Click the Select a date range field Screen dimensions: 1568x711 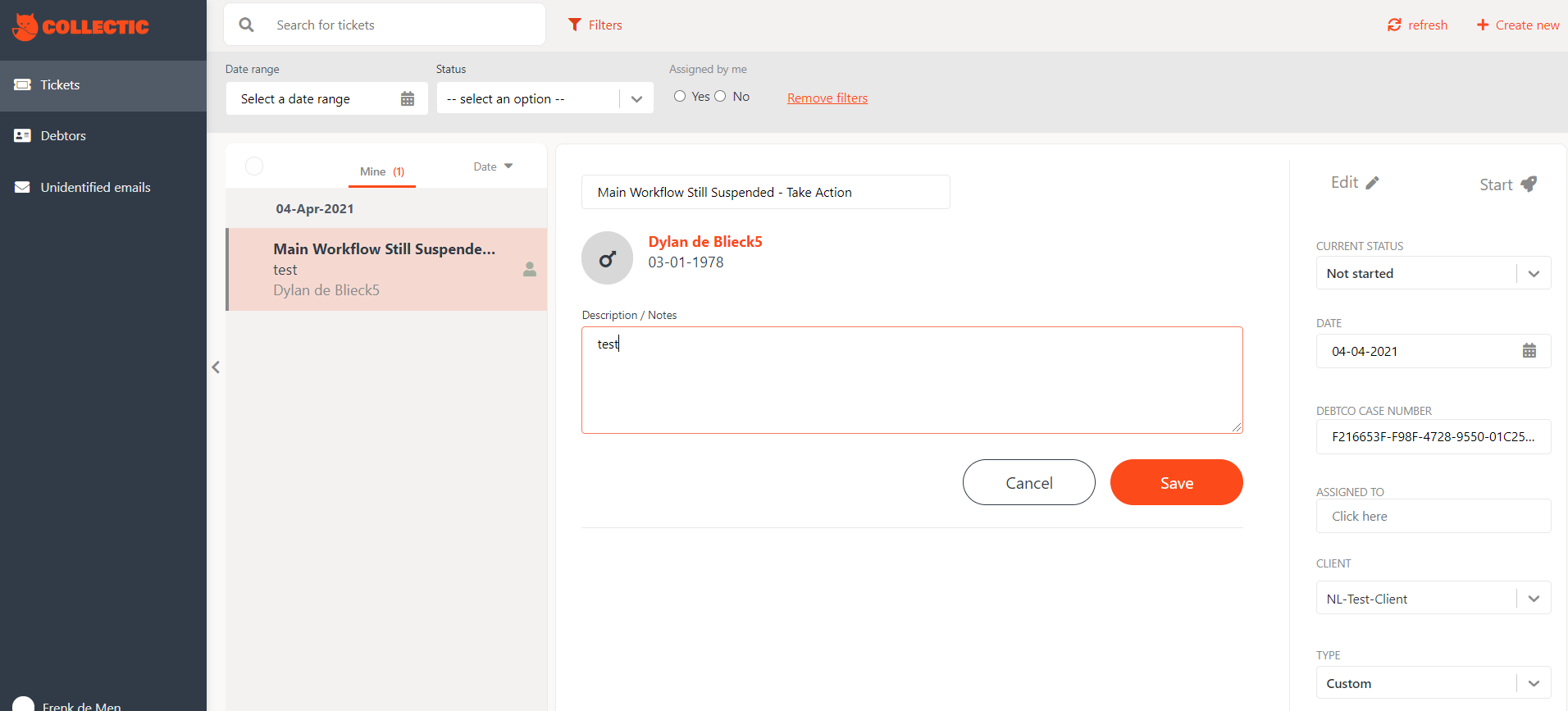click(x=327, y=98)
